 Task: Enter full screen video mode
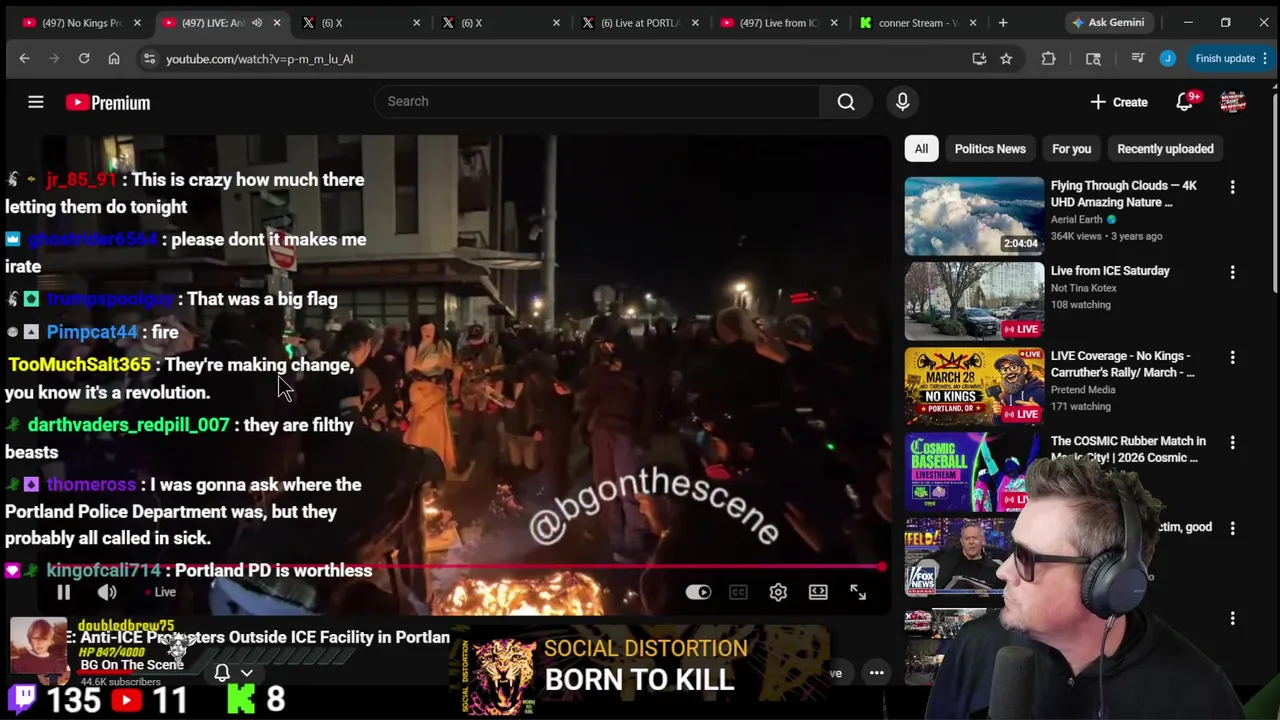click(x=858, y=592)
